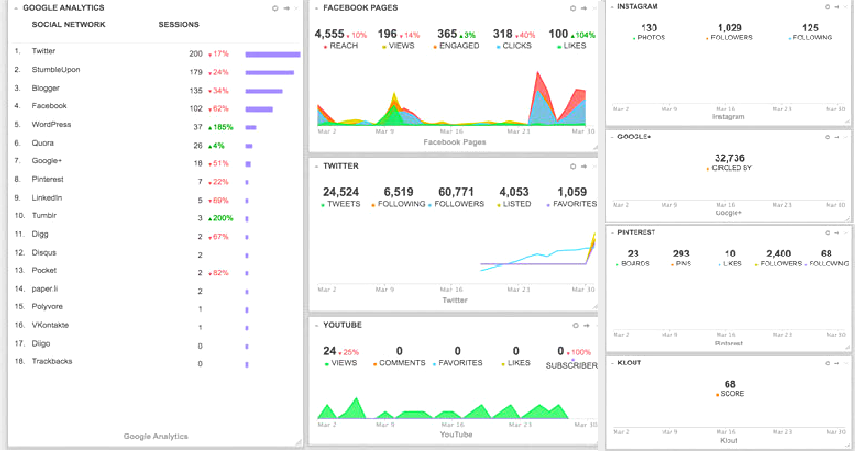Select the Tumblr row
This screenshot has height=451, width=855.
pyautogui.click(x=157, y=217)
